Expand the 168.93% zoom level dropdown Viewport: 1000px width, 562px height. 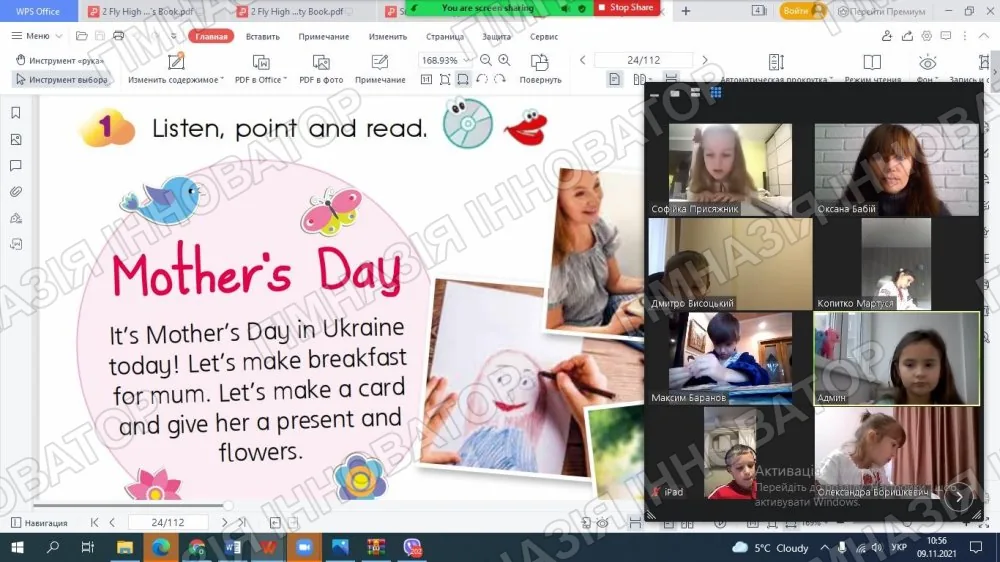pos(467,60)
